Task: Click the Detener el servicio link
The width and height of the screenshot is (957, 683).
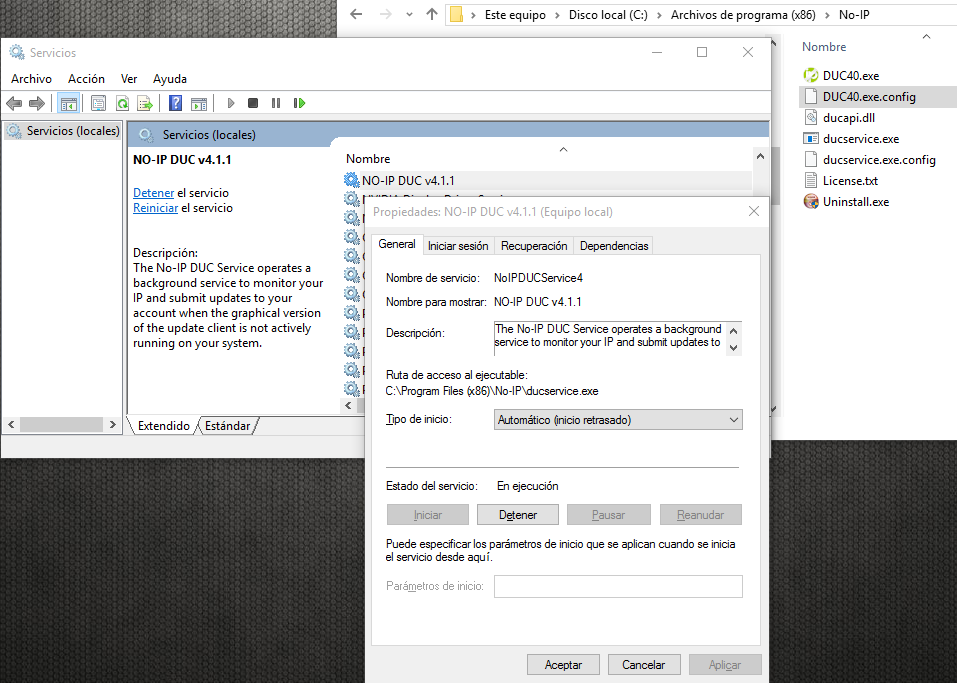Action: [x=153, y=193]
